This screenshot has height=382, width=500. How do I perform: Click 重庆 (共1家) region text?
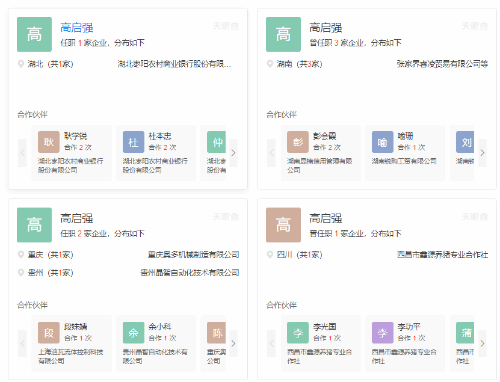click(50, 255)
